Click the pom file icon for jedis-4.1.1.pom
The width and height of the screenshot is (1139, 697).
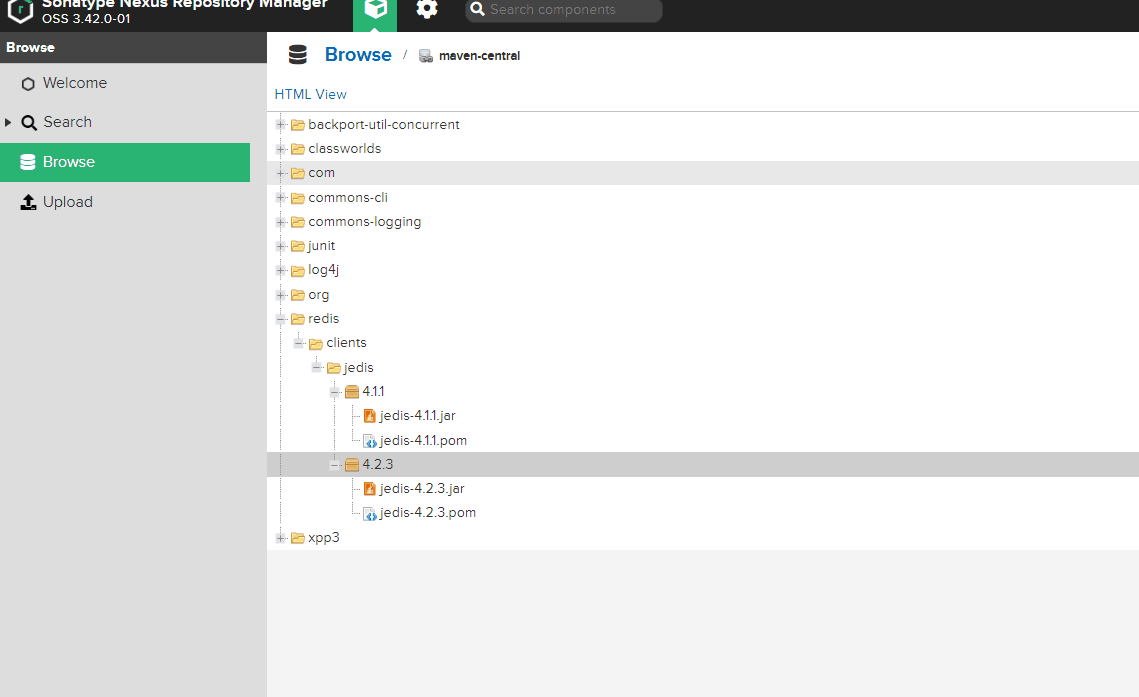tap(370, 441)
